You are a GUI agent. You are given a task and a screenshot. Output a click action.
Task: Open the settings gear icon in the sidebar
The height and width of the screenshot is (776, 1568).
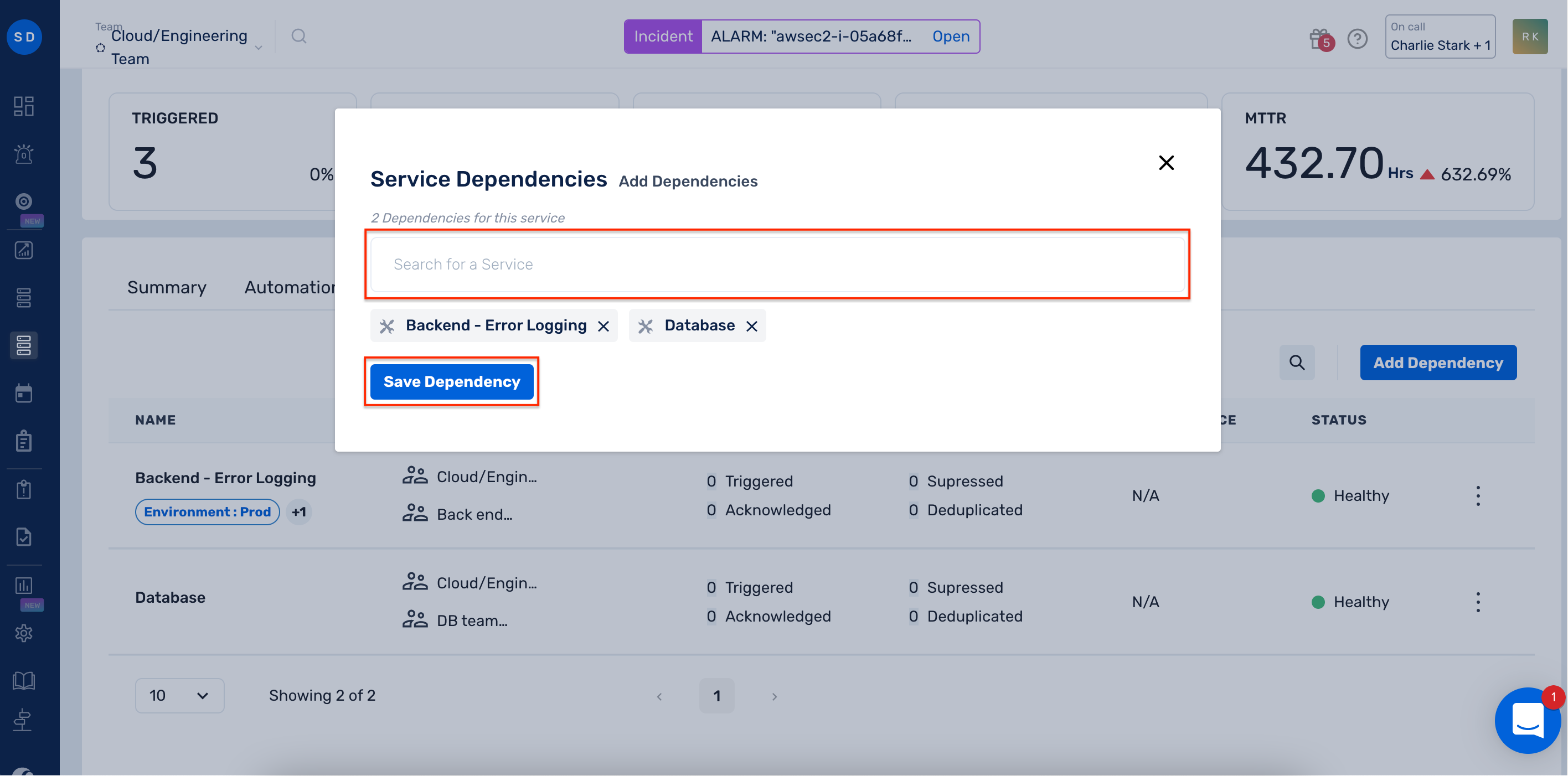tap(24, 633)
